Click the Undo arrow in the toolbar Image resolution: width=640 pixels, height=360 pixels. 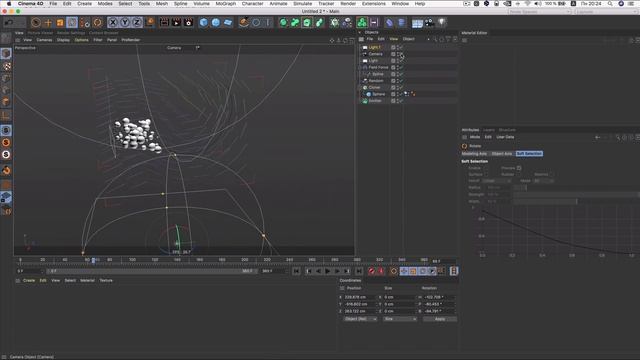[x=9, y=22]
